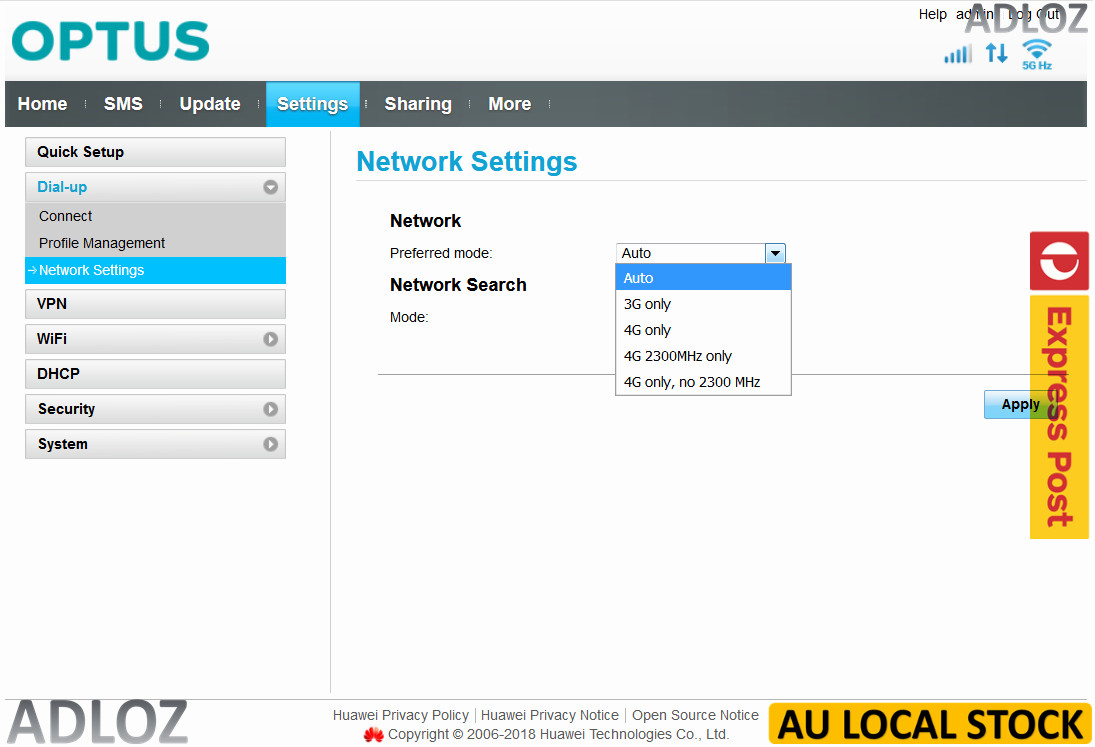The width and height of the screenshot is (1095, 747).
Task: Open the VPN settings section
Action: (155, 304)
